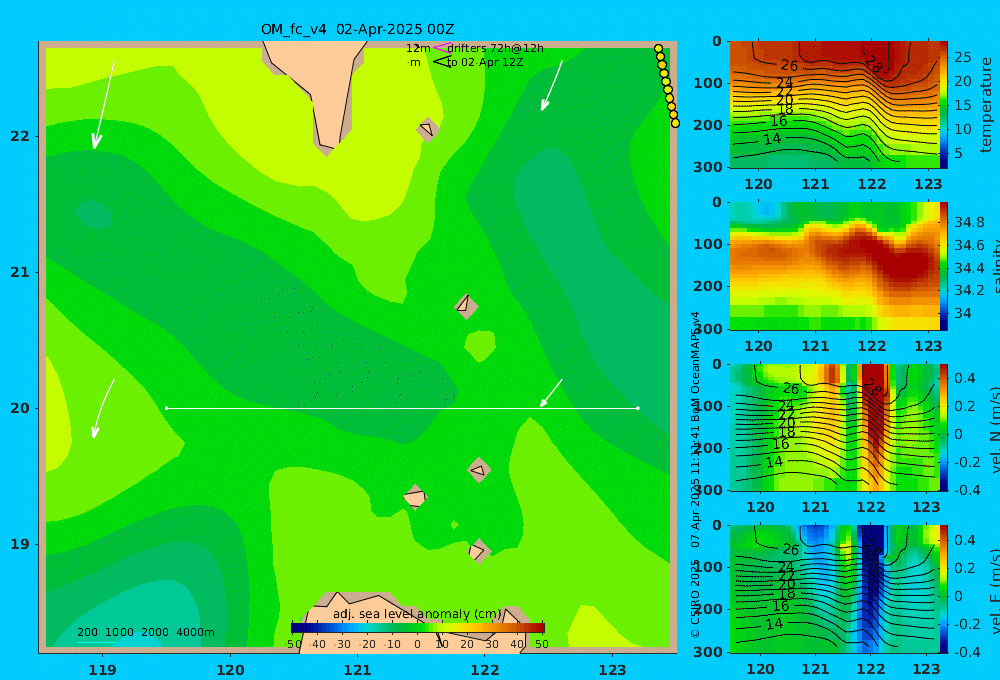
Task: Click longitude tick "123" on main map
Action: point(613,670)
